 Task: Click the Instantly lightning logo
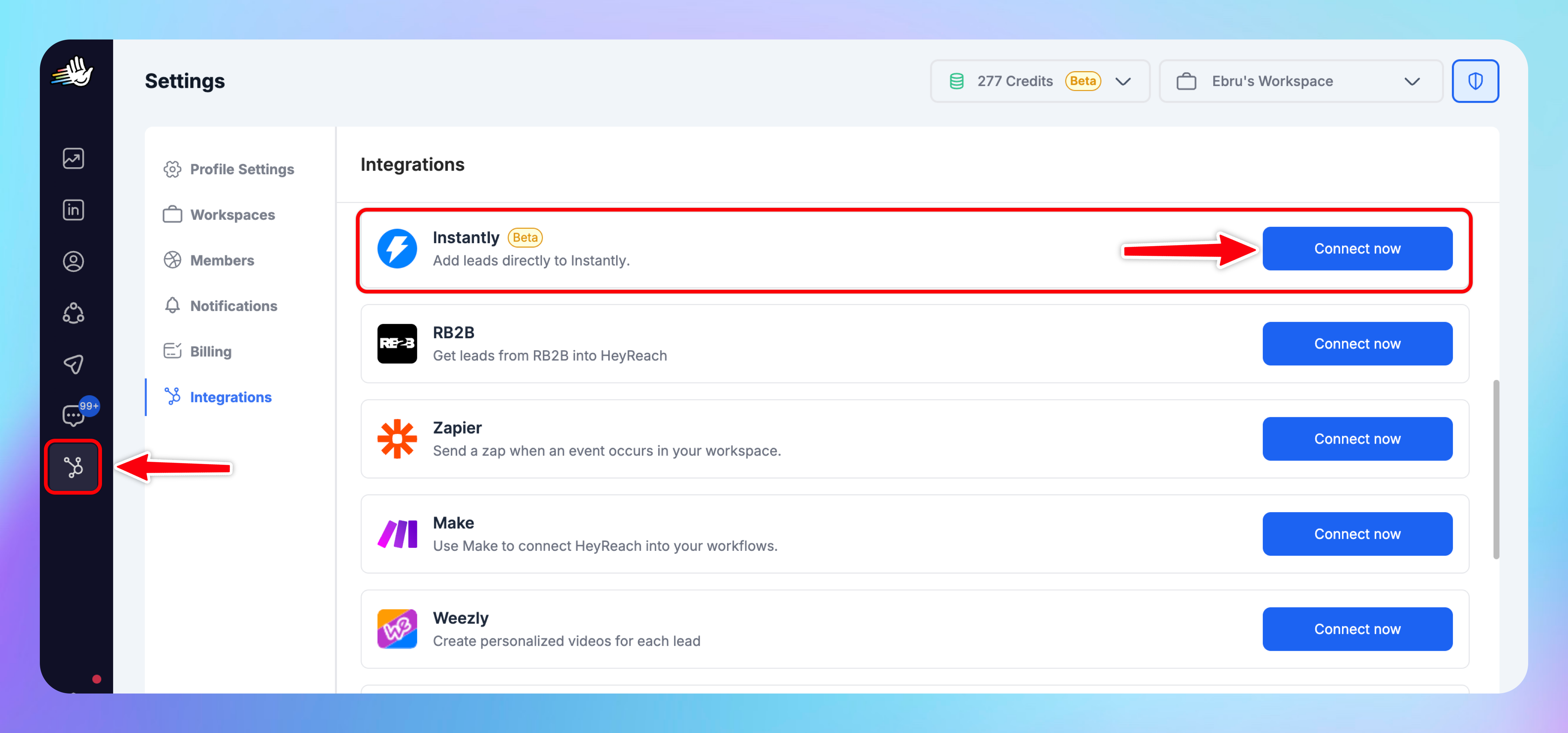point(397,248)
